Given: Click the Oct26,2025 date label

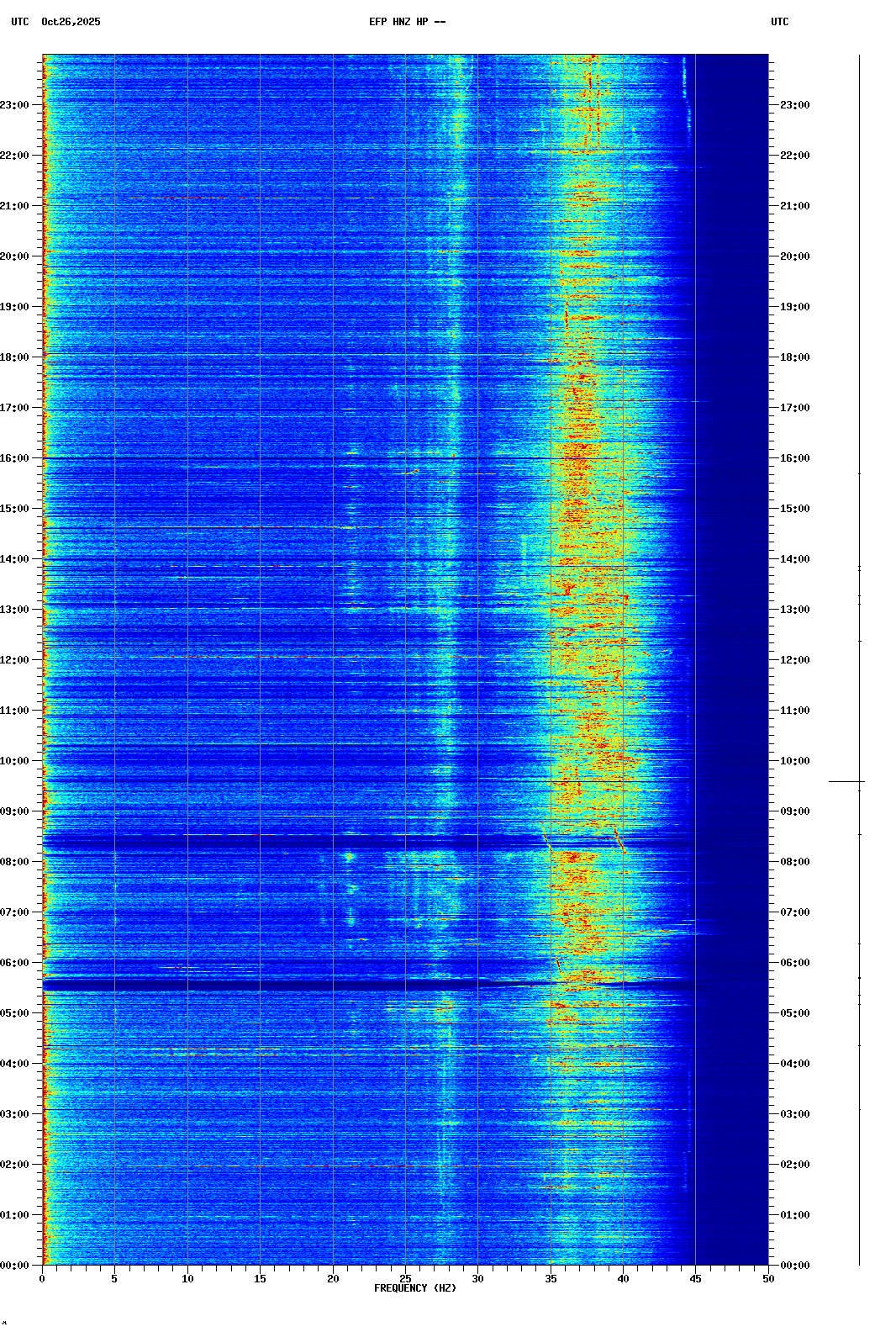Looking at the screenshot, I should click(x=71, y=22).
